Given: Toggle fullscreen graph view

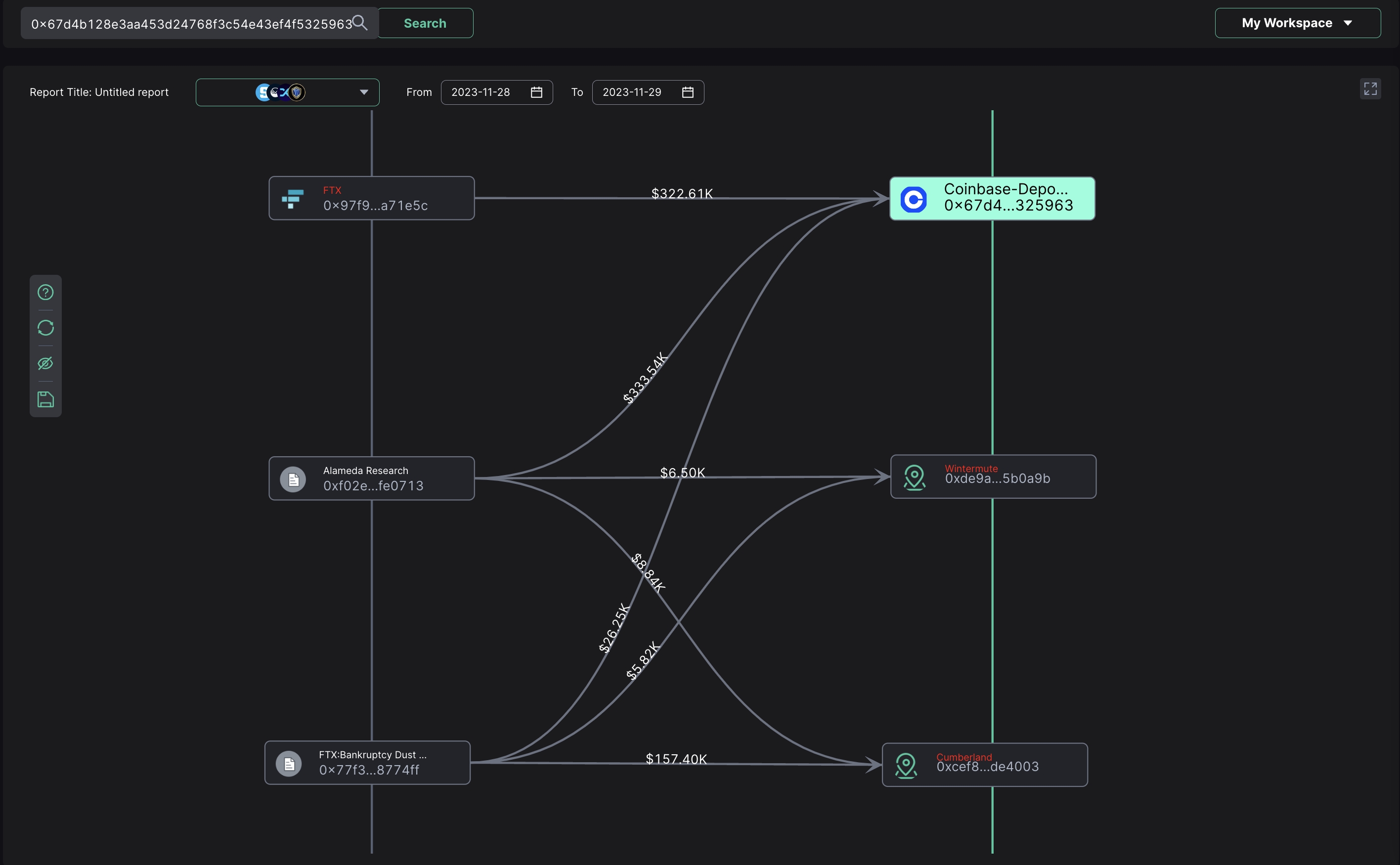Looking at the screenshot, I should (x=1370, y=88).
